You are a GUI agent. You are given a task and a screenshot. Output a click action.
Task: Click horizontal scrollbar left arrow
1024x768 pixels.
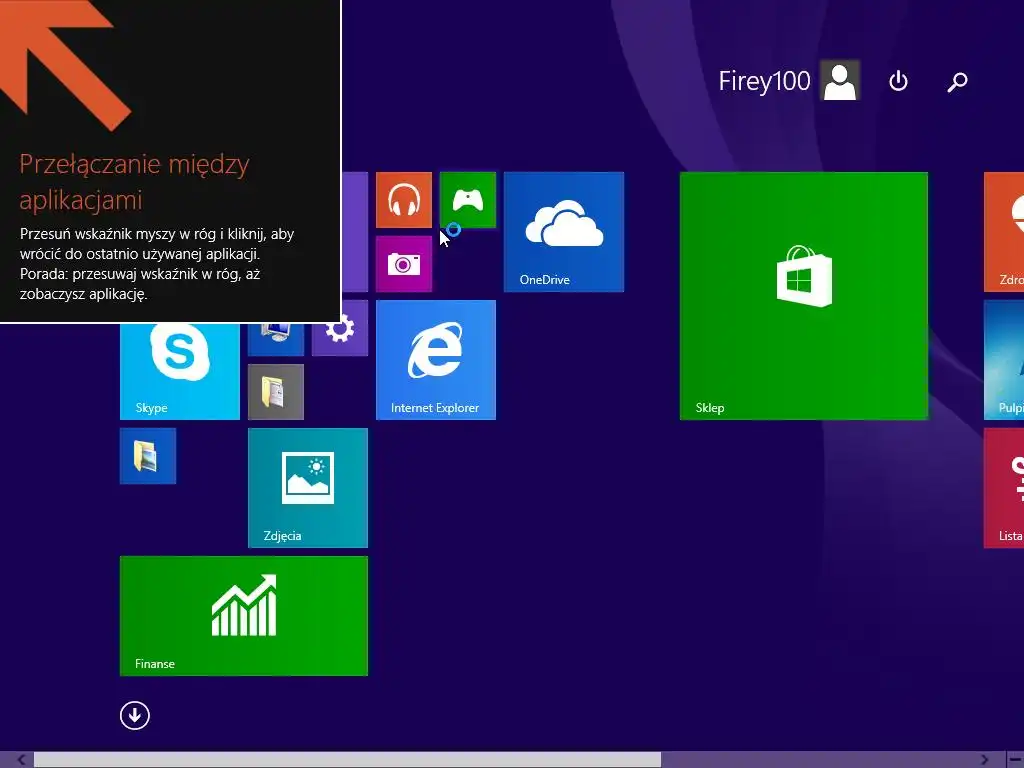click(21, 760)
